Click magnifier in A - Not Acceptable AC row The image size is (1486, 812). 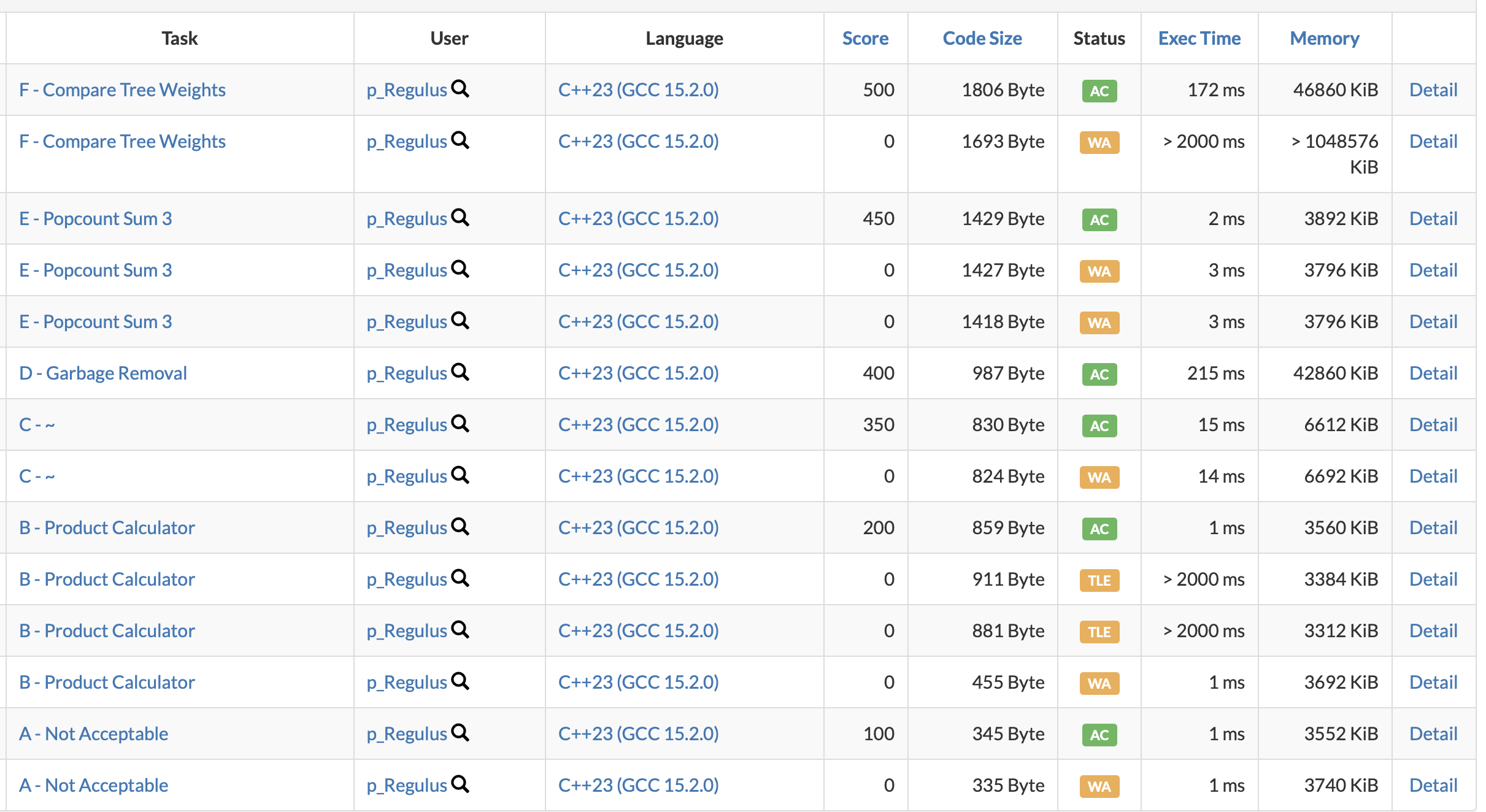(460, 733)
